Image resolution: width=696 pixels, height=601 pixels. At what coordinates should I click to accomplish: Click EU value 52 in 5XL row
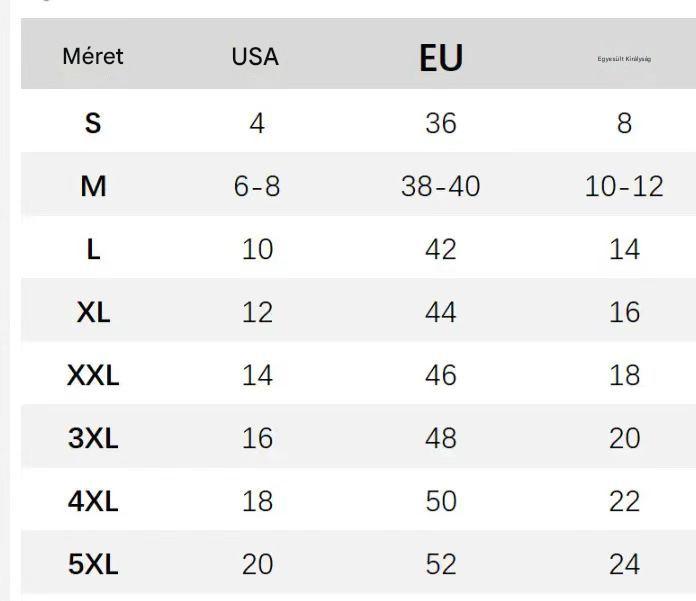(440, 564)
